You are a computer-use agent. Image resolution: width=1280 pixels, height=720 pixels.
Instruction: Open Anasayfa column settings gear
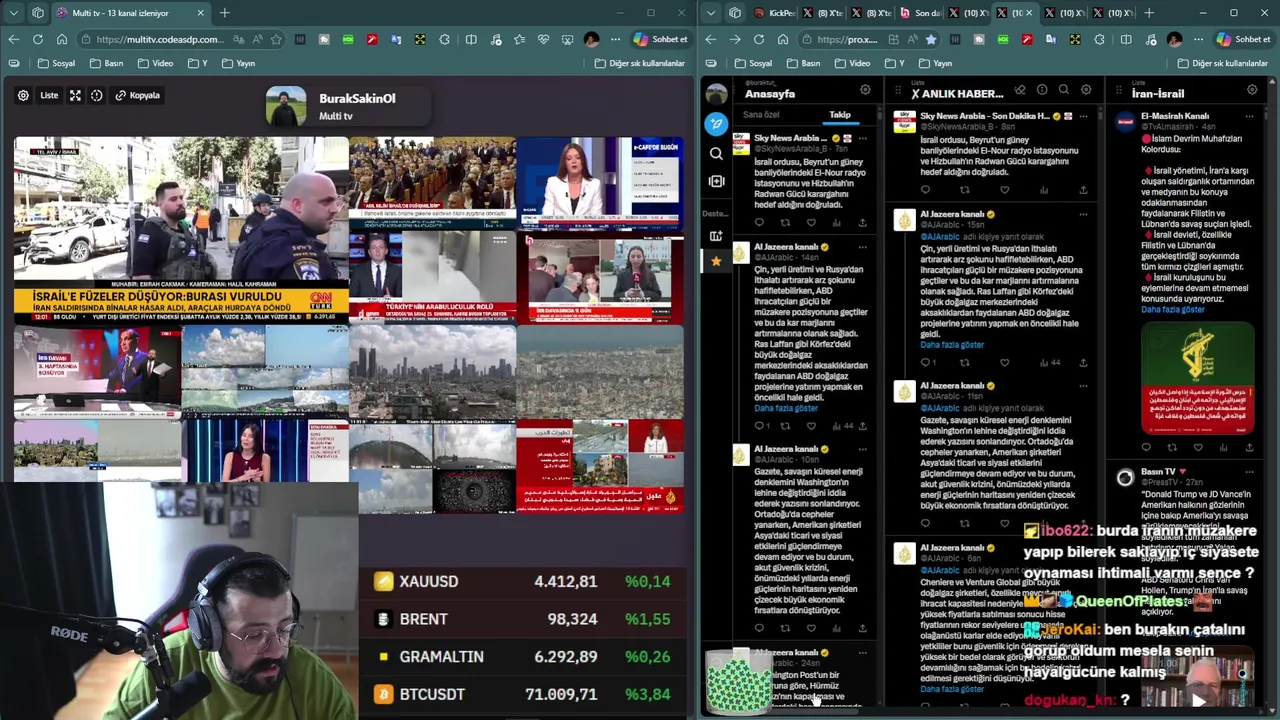click(866, 90)
